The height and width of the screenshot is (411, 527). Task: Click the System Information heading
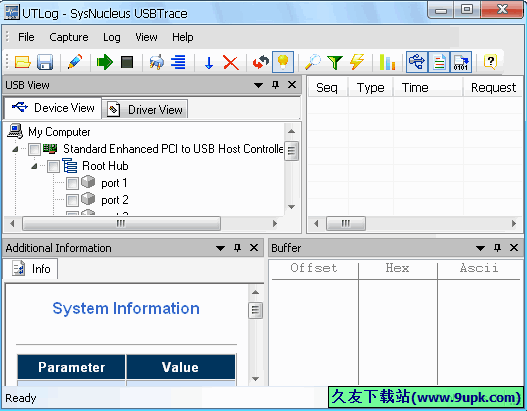(x=126, y=309)
